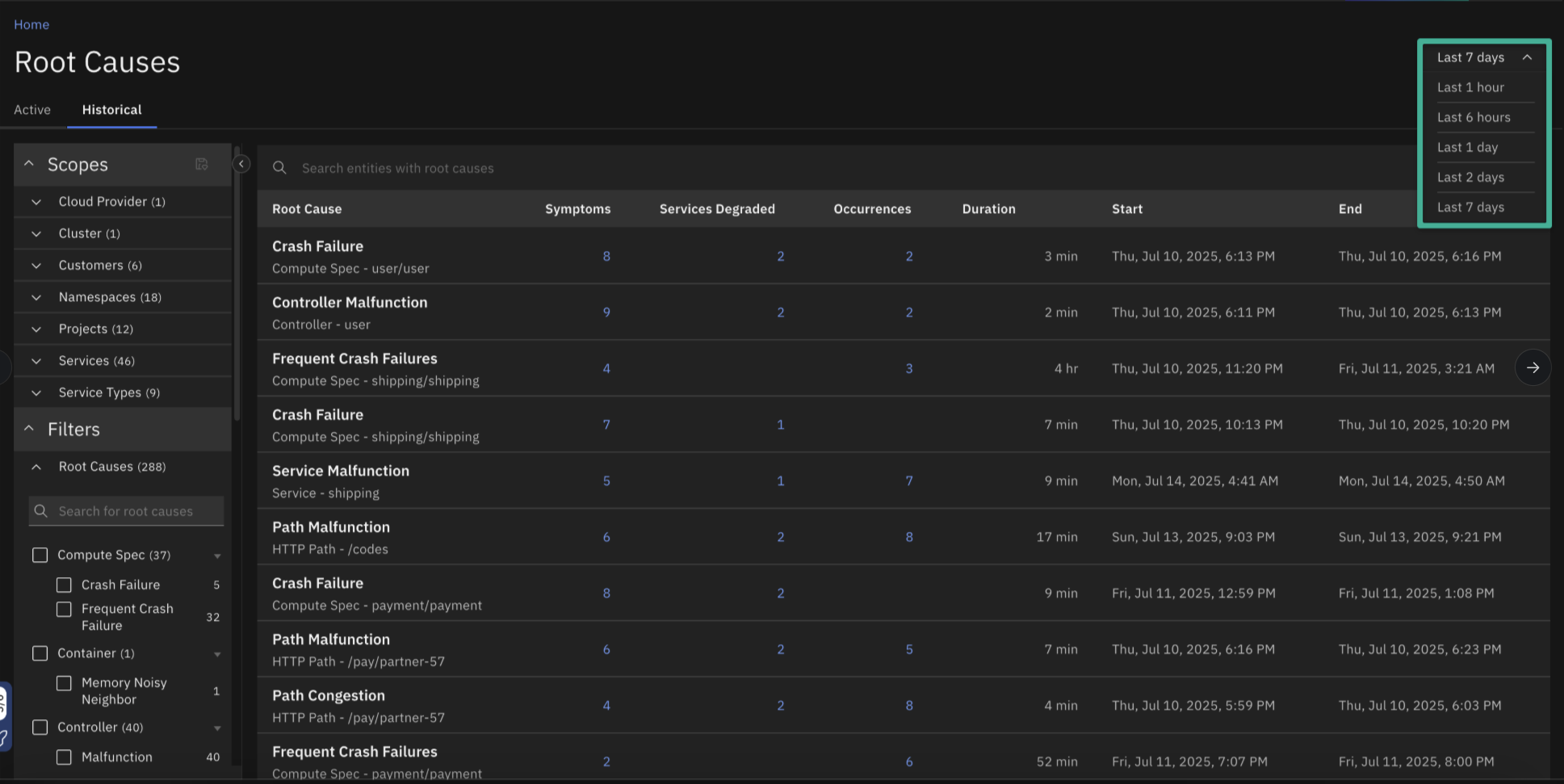This screenshot has width=1564, height=784.
Task: Expand the Service Types (9) scope
Action: tap(36, 392)
